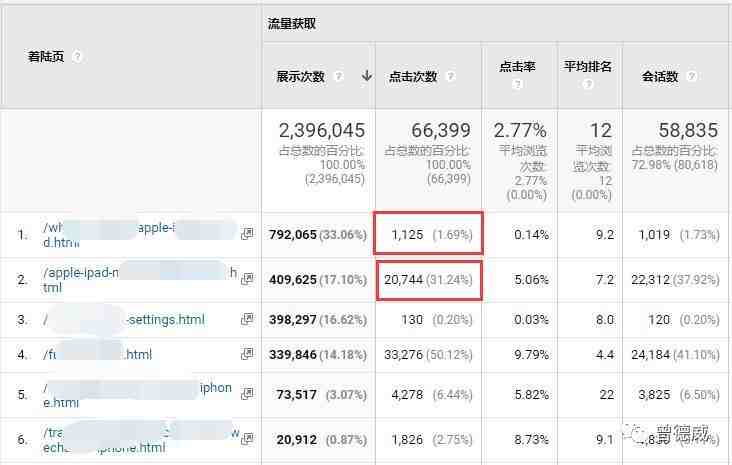Select sessions value 3,825
The image size is (732, 465).
[x=654, y=395]
